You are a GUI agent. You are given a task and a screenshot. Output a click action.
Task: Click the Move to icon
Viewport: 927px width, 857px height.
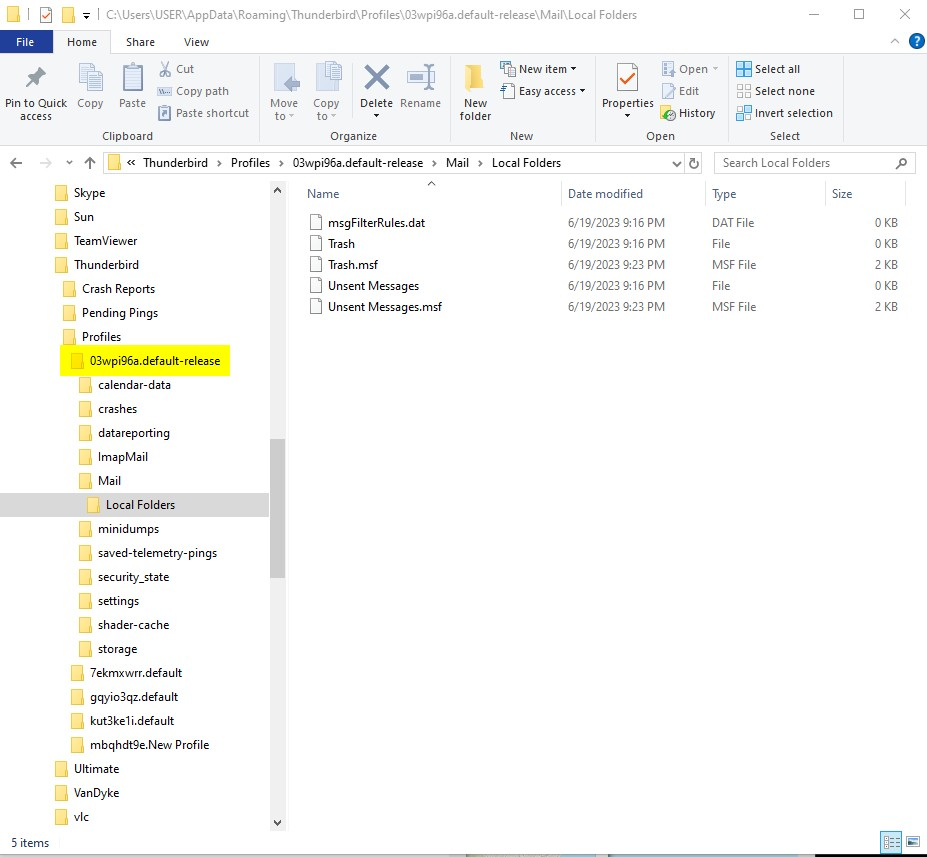click(x=287, y=78)
